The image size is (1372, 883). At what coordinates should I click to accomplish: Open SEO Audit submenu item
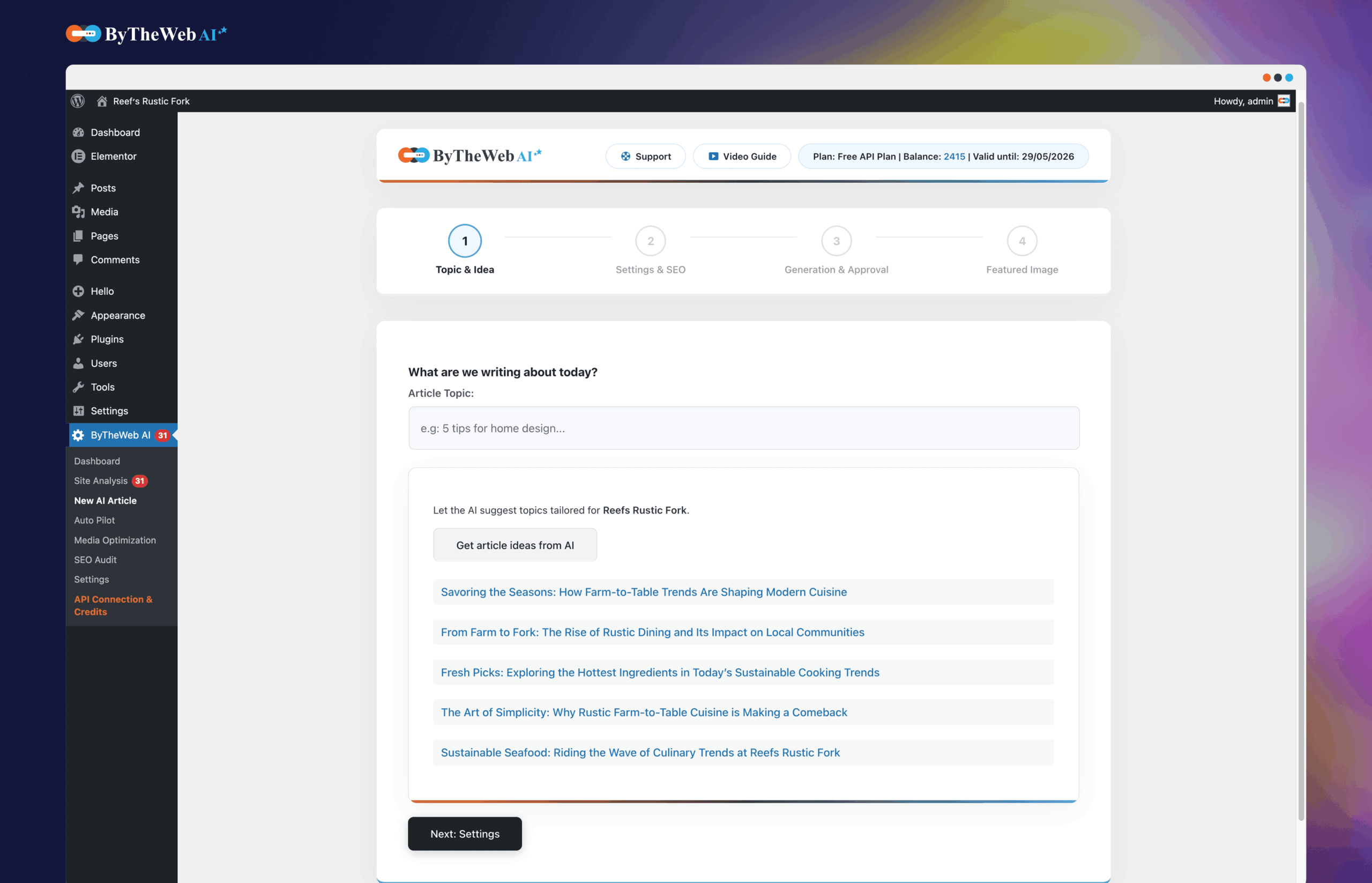pos(95,560)
